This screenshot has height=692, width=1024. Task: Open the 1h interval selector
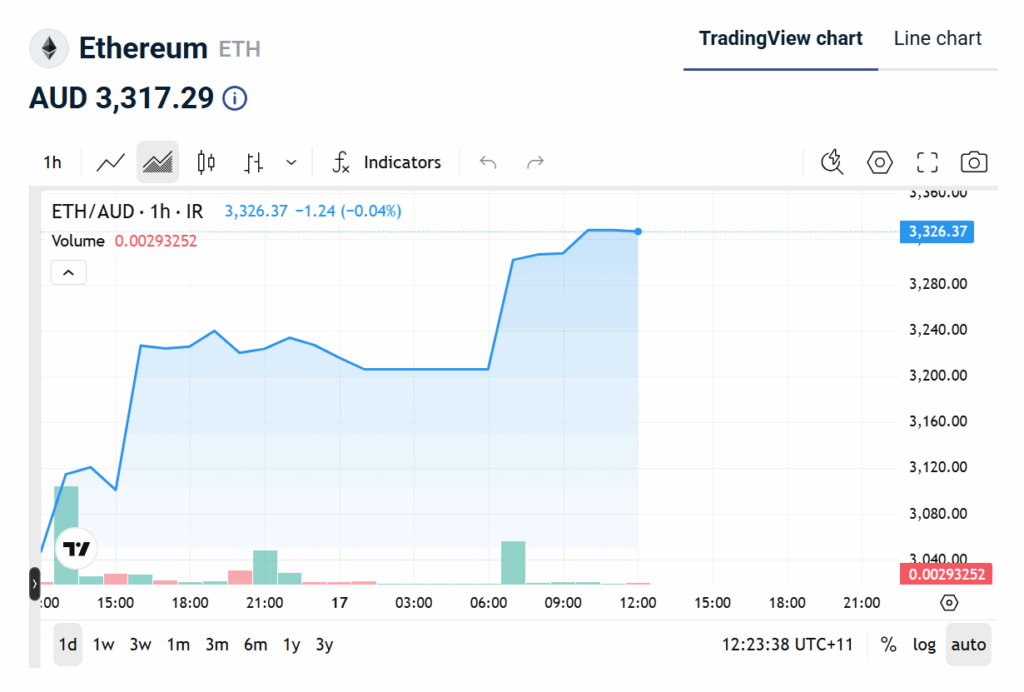point(52,161)
